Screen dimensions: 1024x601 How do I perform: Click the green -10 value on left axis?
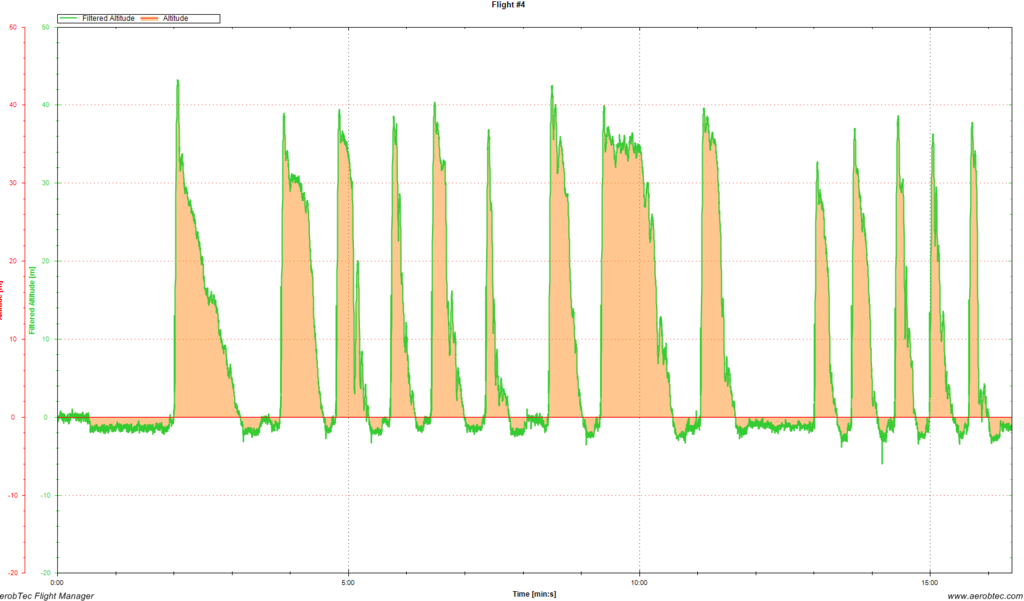point(45,495)
